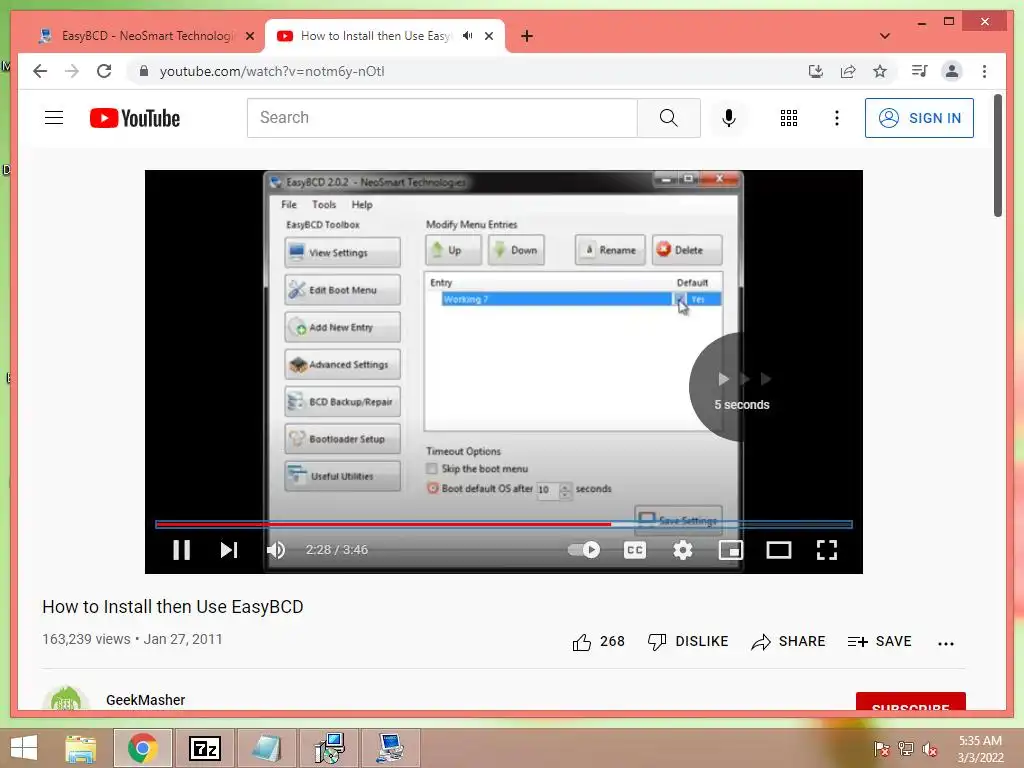Open YouTube settings three-dot menu
This screenshot has width=1024, height=768.
click(x=837, y=118)
